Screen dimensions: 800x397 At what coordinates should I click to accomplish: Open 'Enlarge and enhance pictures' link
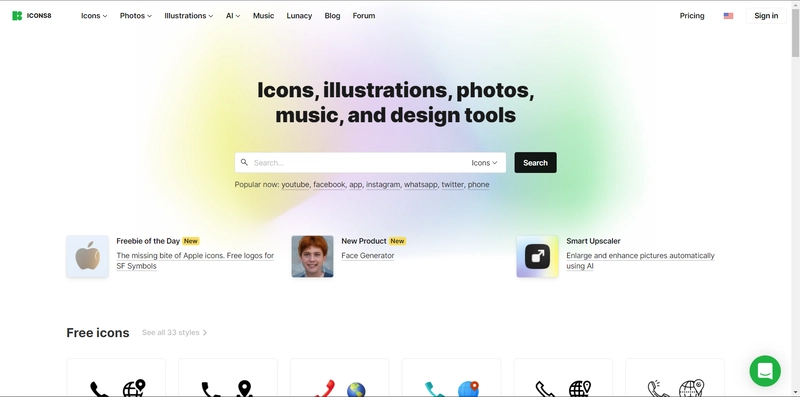(640, 261)
